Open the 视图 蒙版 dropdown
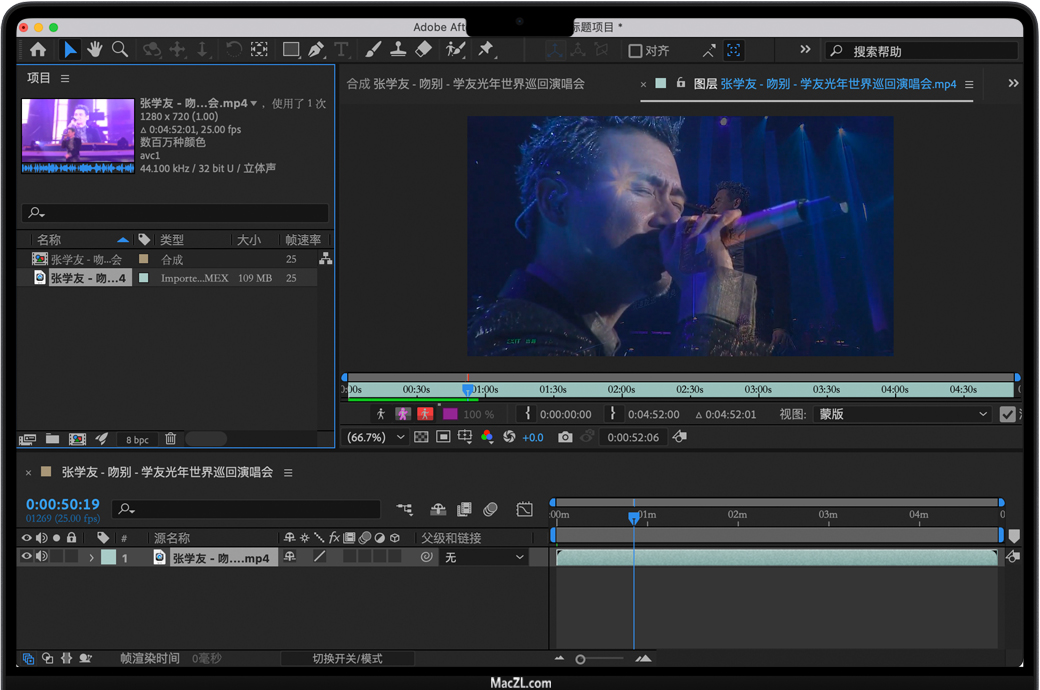The width and height of the screenshot is (1040, 690). pos(902,414)
